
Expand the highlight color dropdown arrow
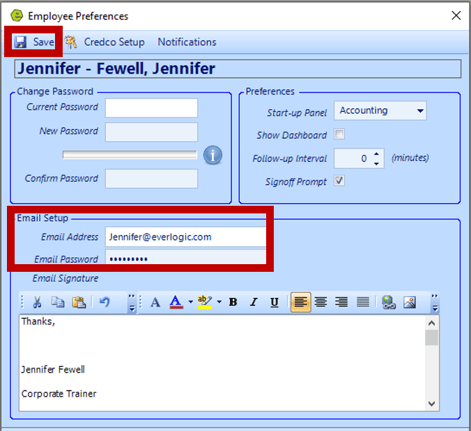pos(219,302)
